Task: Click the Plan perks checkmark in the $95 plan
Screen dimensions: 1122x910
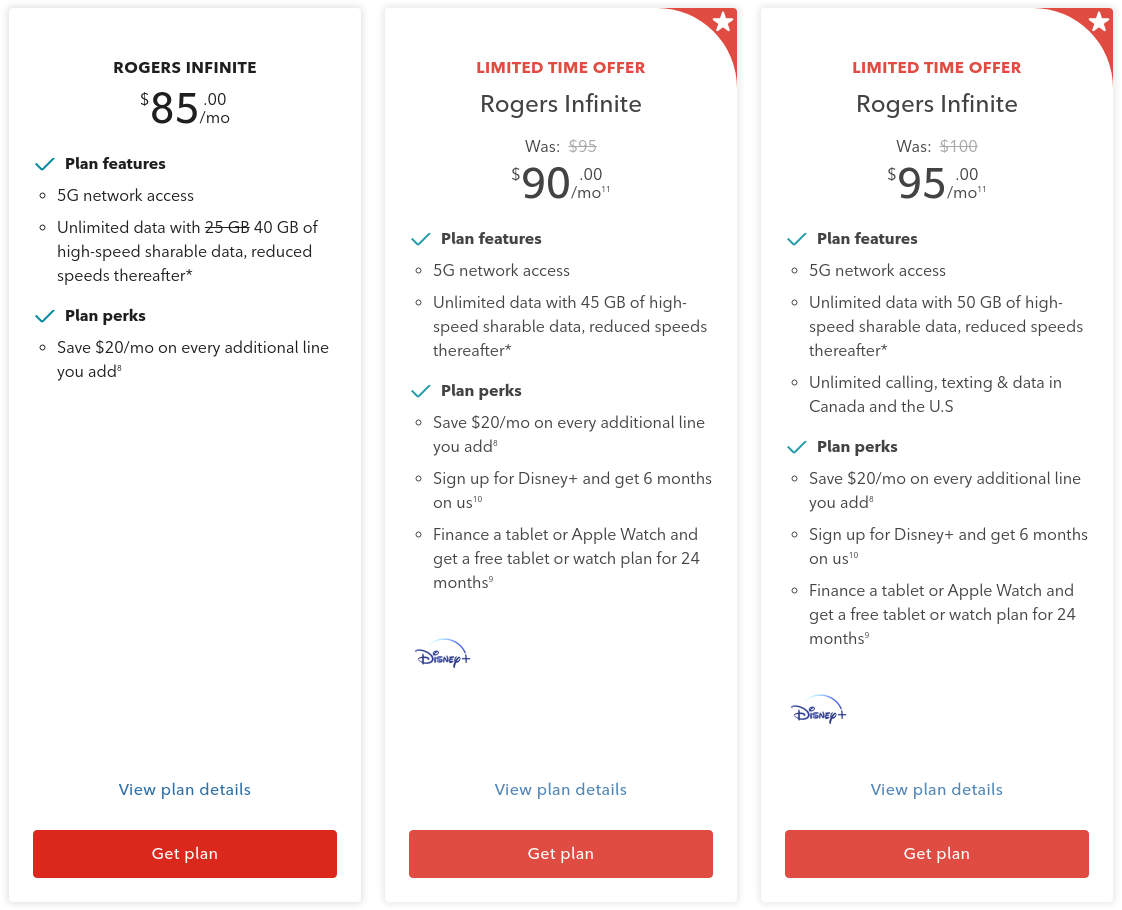Action: pyautogui.click(x=797, y=447)
